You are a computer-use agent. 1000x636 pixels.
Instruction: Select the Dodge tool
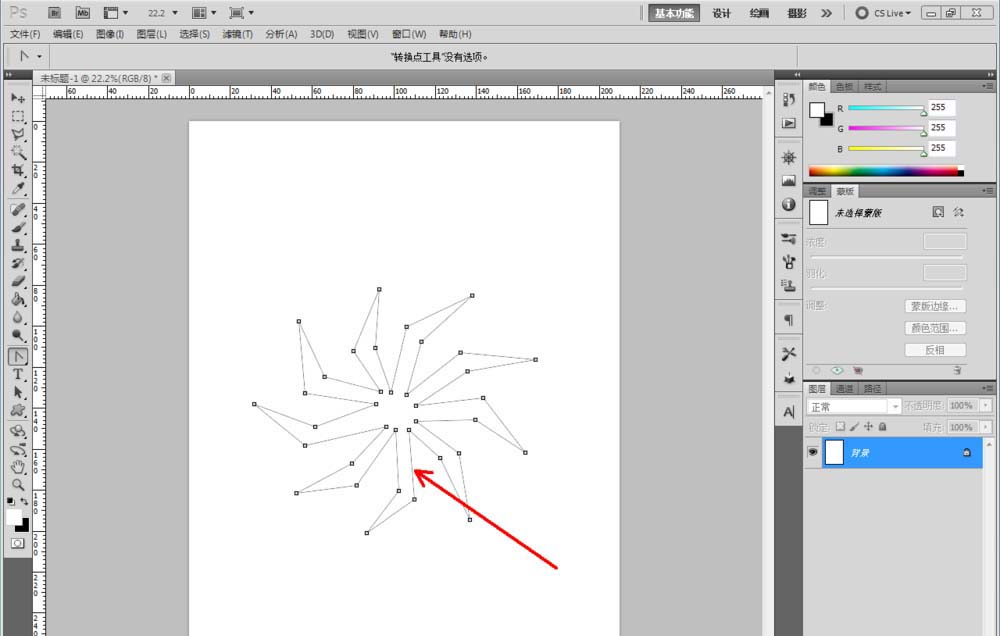click(x=18, y=335)
